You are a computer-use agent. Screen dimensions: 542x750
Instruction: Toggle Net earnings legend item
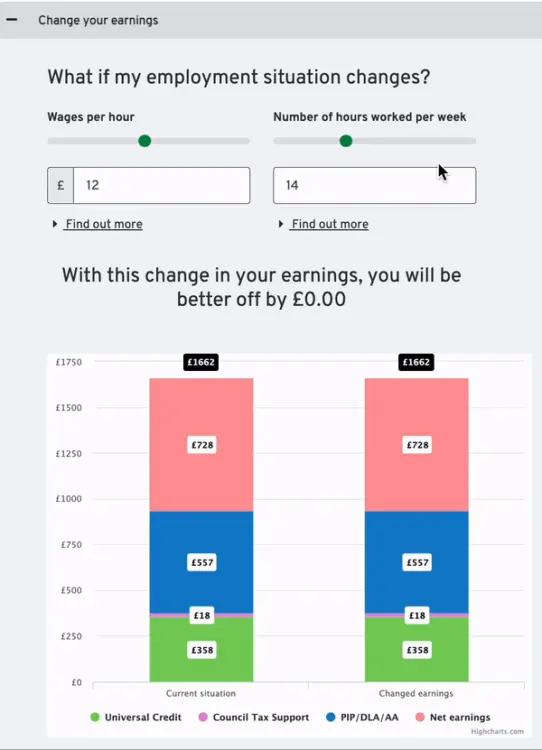click(453, 717)
